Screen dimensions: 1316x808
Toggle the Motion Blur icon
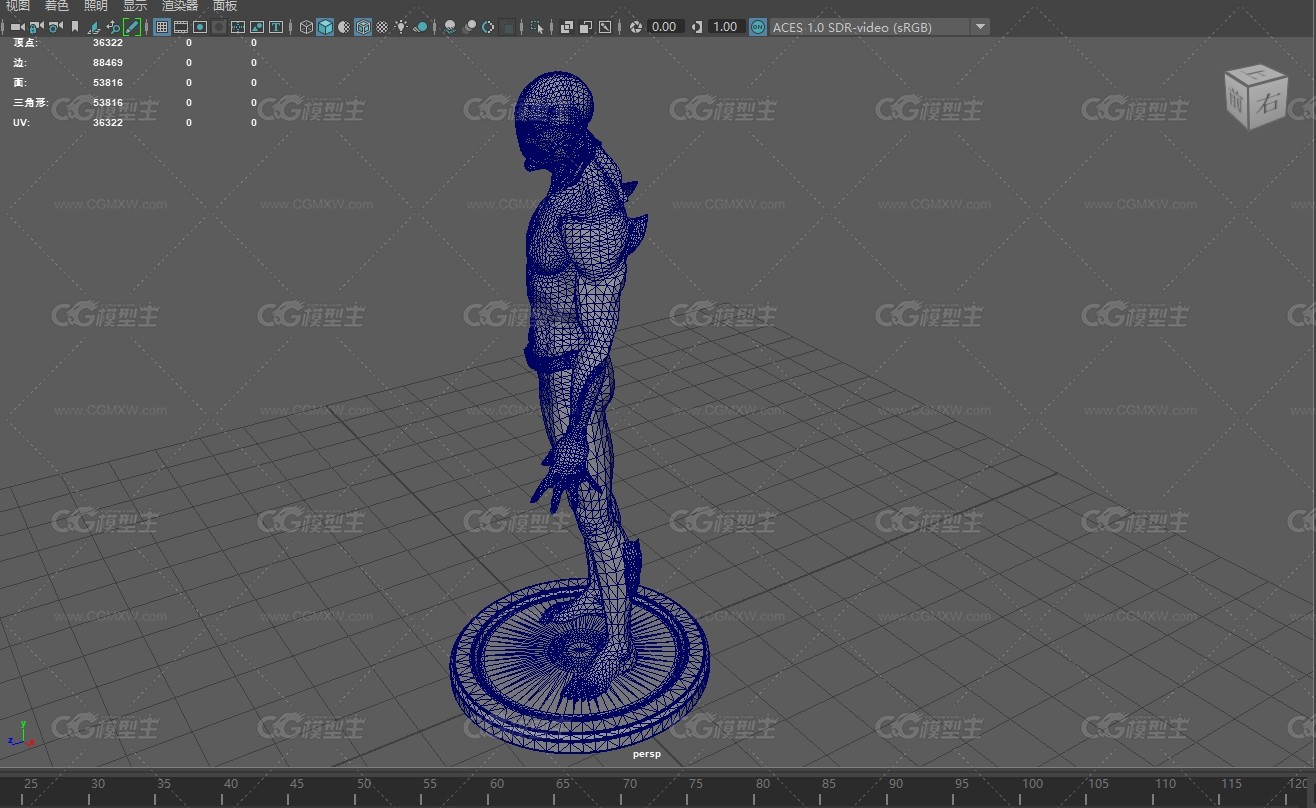click(470, 27)
